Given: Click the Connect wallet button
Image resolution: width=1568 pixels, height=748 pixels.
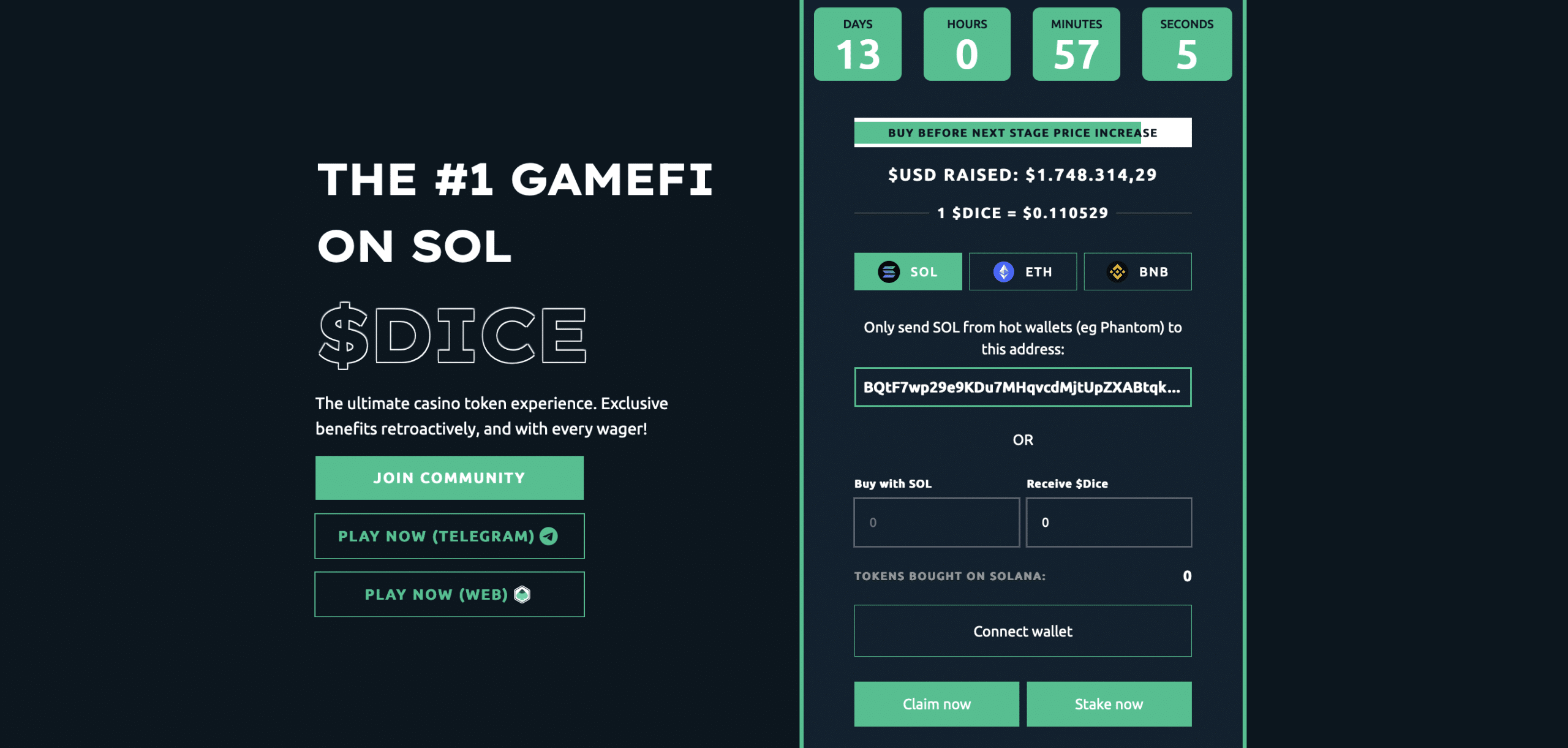Looking at the screenshot, I should coord(1023,631).
